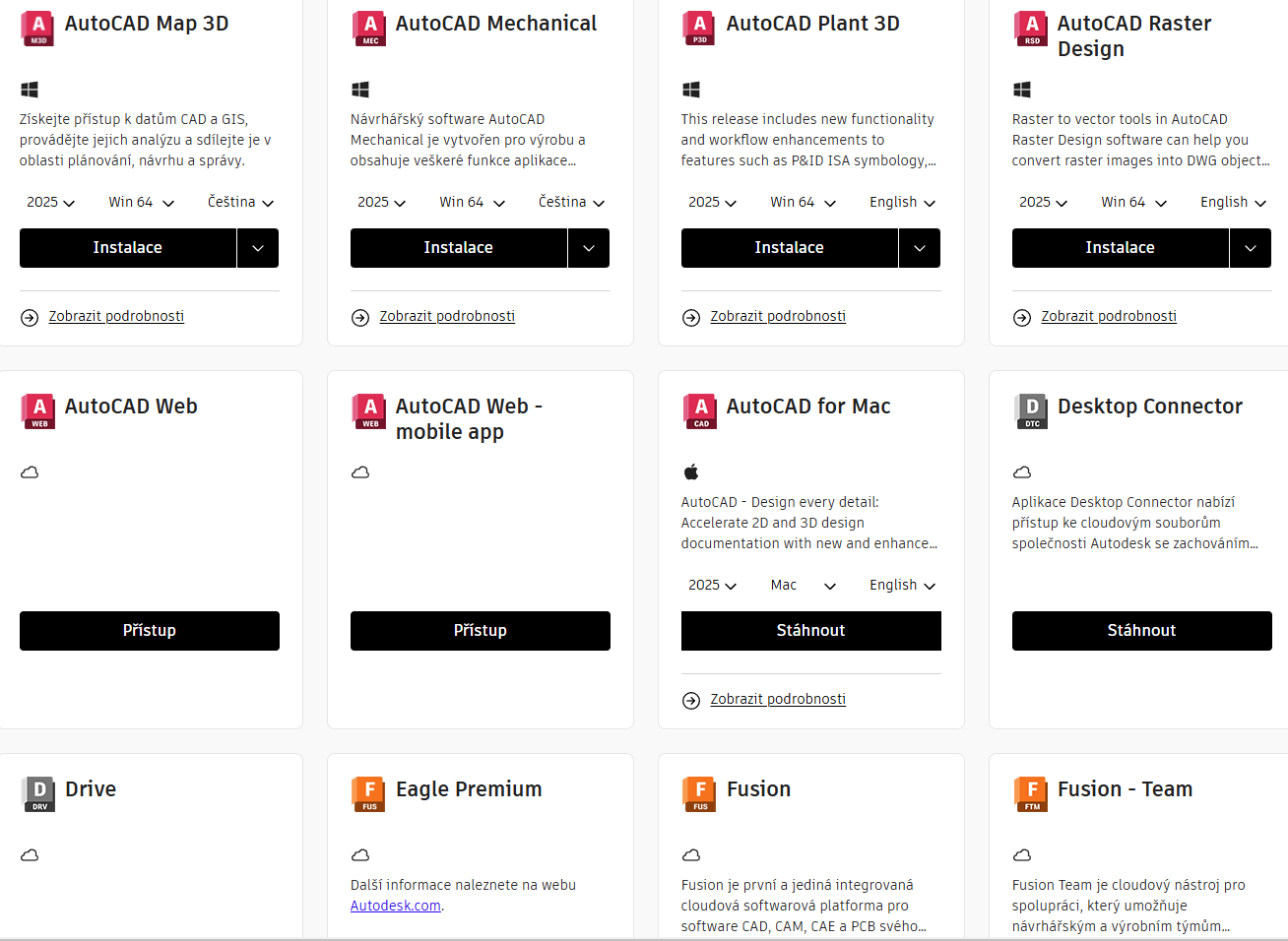The image size is (1288, 941).
Task: Open Čeština language dropdown for AutoCAD Map 3D
Action: click(x=240, y=202)
